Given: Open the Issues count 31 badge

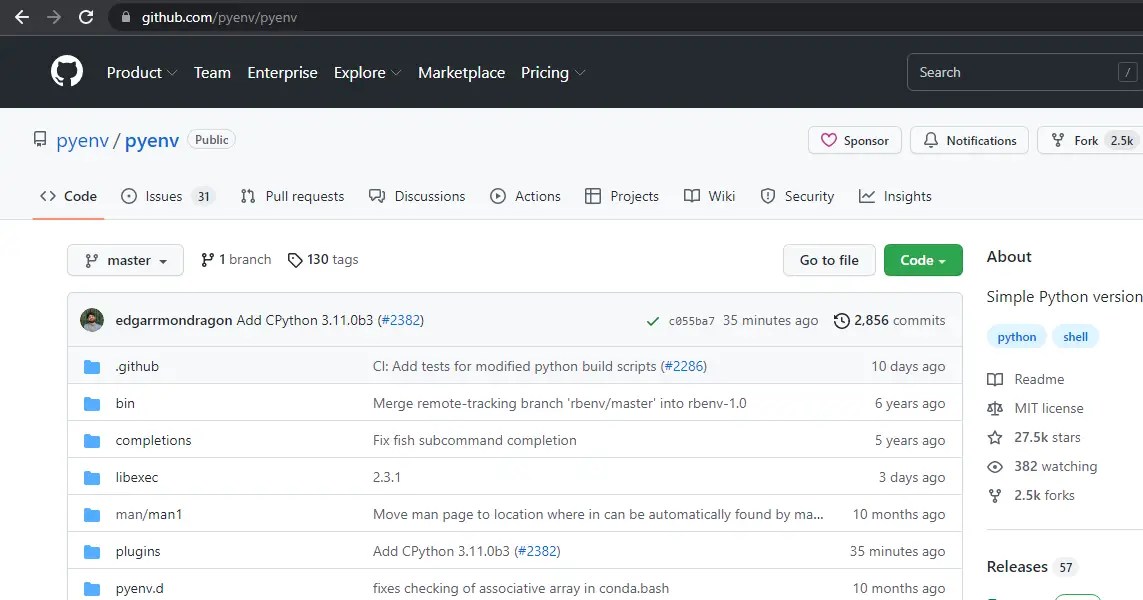Looking at the screenshot, I should tap(203, 196).
